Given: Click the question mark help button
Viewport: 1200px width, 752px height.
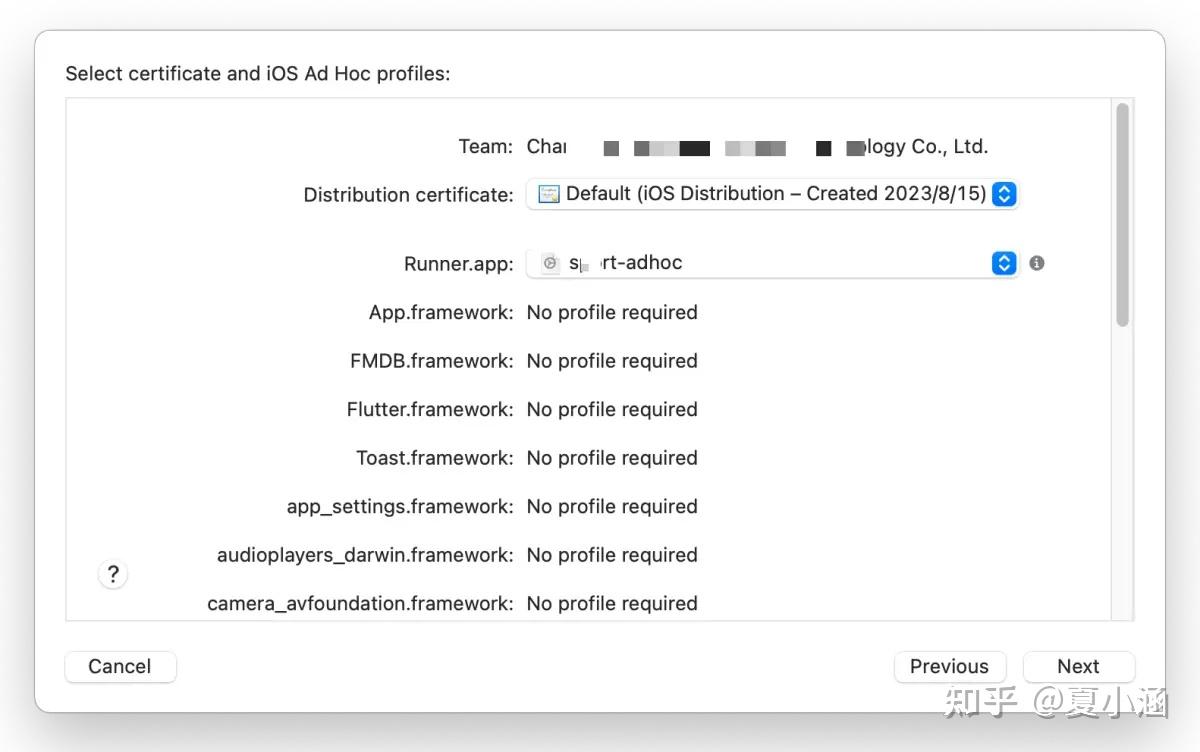Looking at the screenshot, I should (x=113, y=574).
